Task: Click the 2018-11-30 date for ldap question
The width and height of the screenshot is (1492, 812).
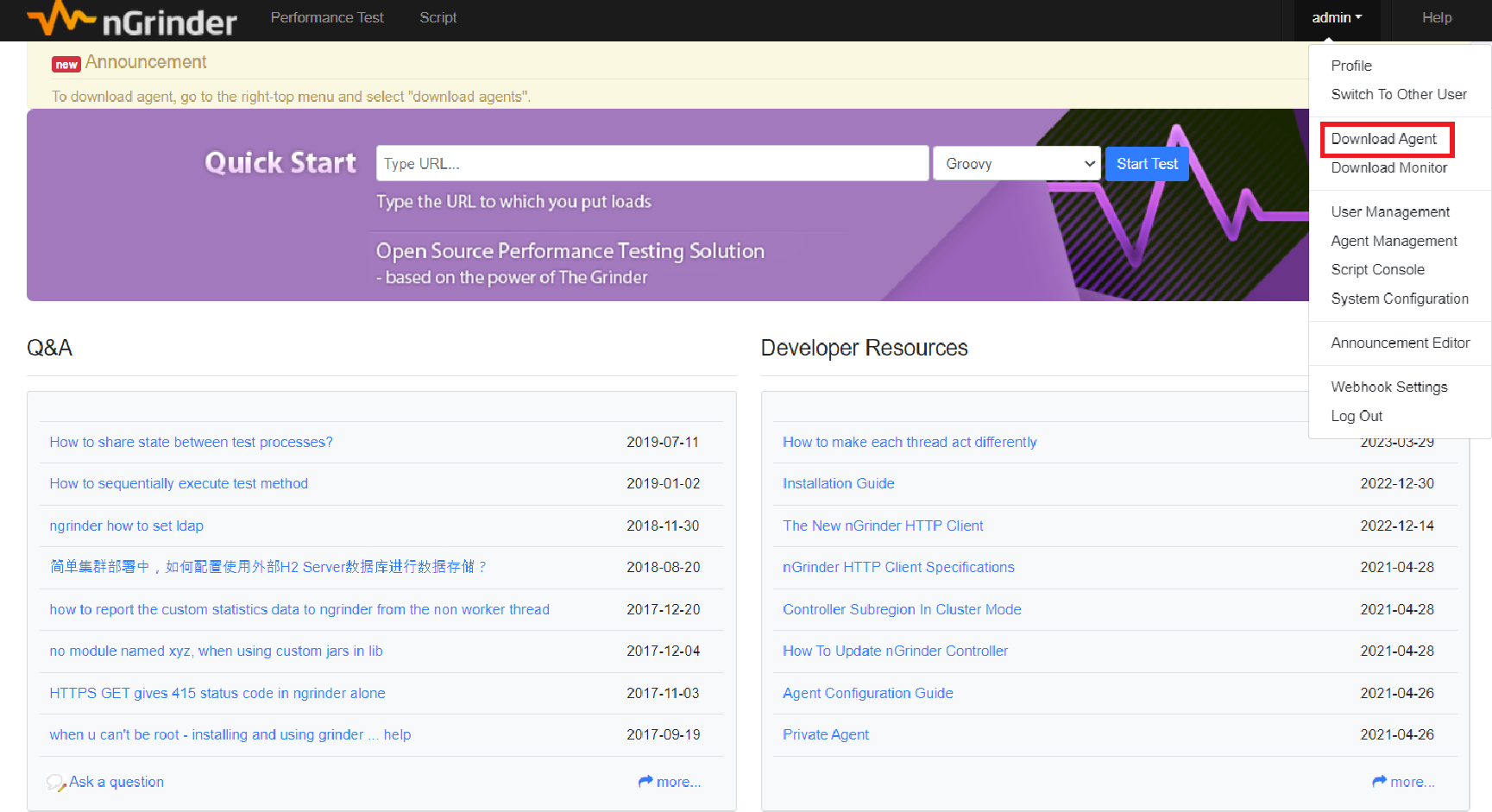Action: tap(663, 526)
